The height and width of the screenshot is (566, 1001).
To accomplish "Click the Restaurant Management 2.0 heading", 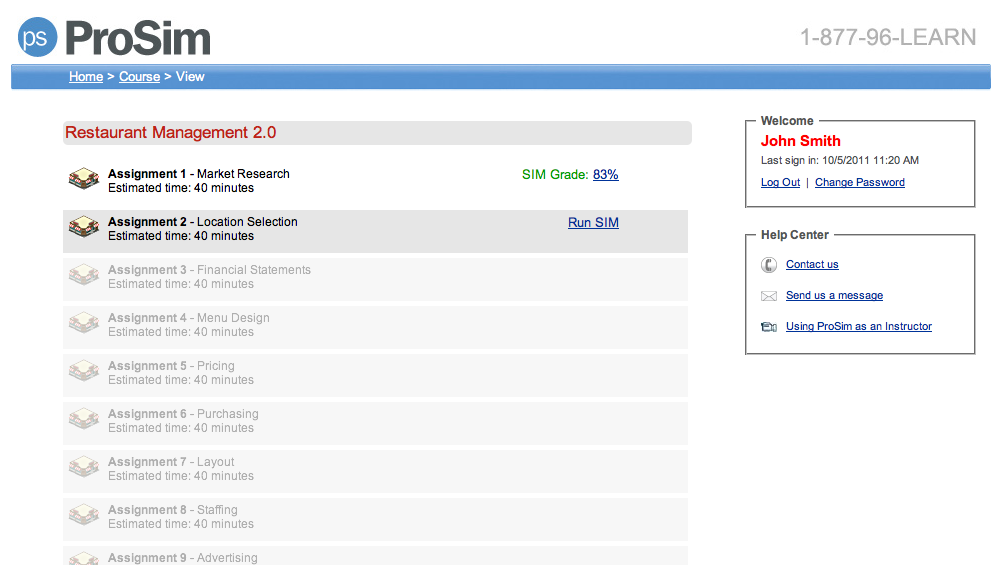I will click(170, 132).
